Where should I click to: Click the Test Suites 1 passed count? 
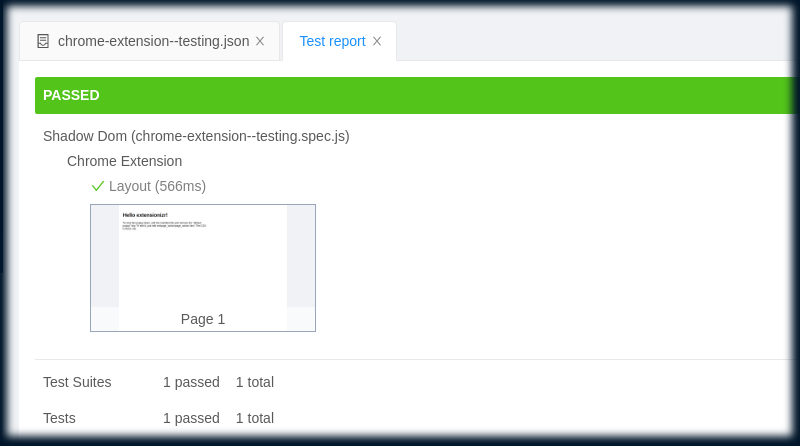[191, 382]
